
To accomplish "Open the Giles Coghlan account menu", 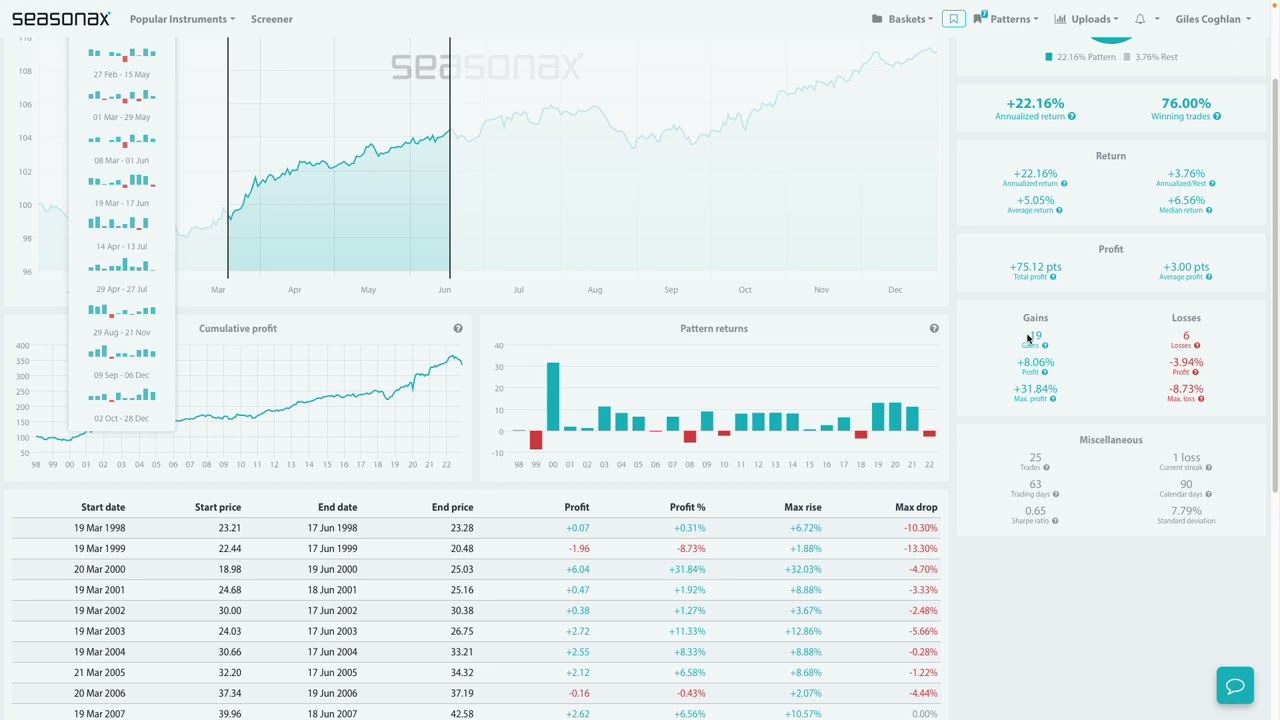I will pyautogui.click(x=1213, y=19).
